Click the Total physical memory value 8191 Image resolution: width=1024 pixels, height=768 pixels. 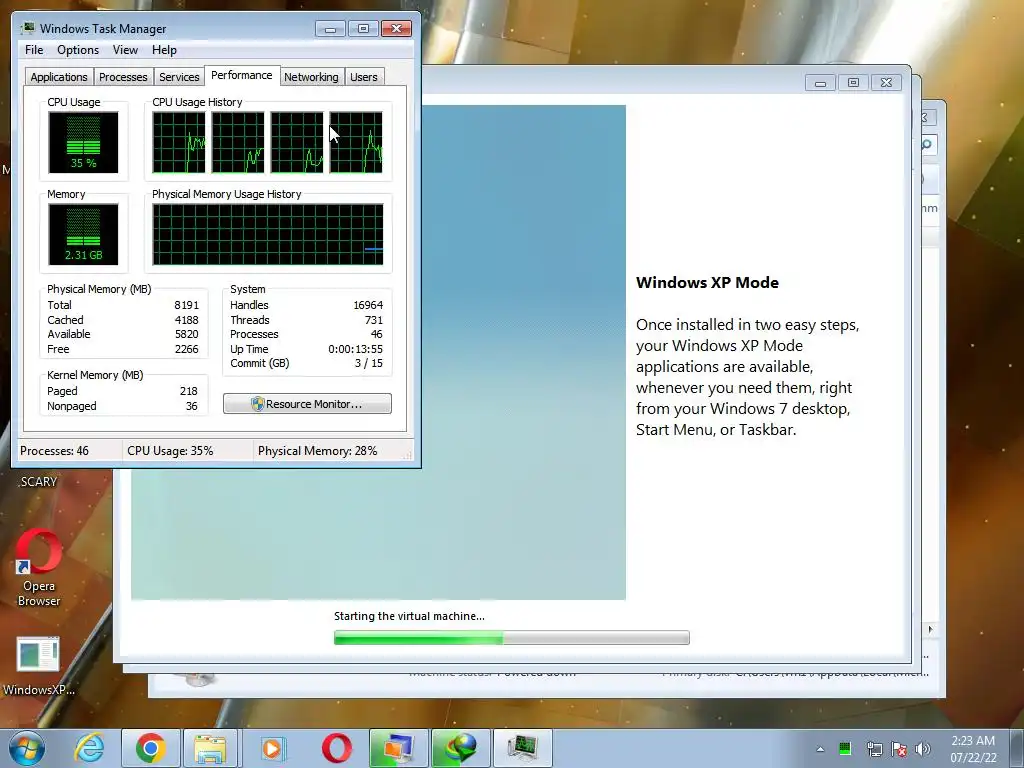click(x=186, y=305)
